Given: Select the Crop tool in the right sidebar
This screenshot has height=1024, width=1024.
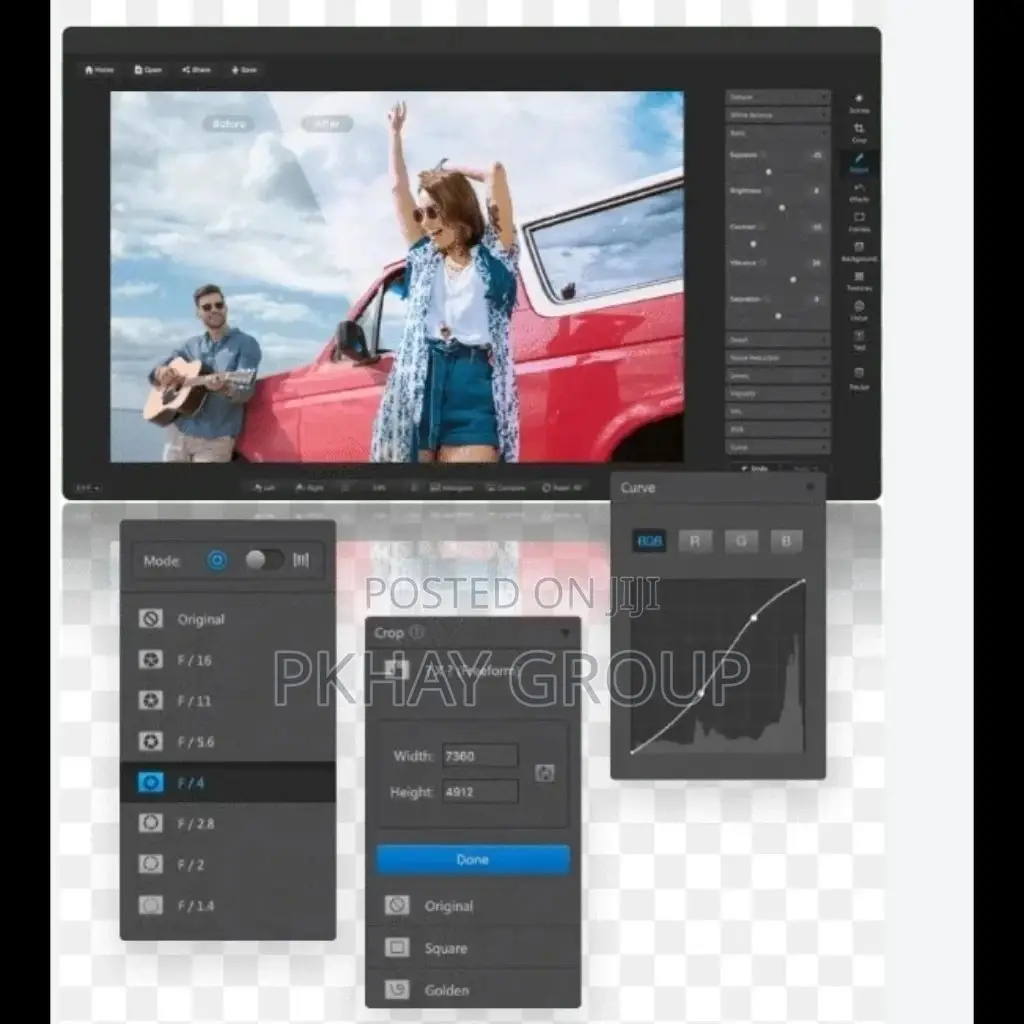Looking at the screenshot, I should [x=859, y=133].
